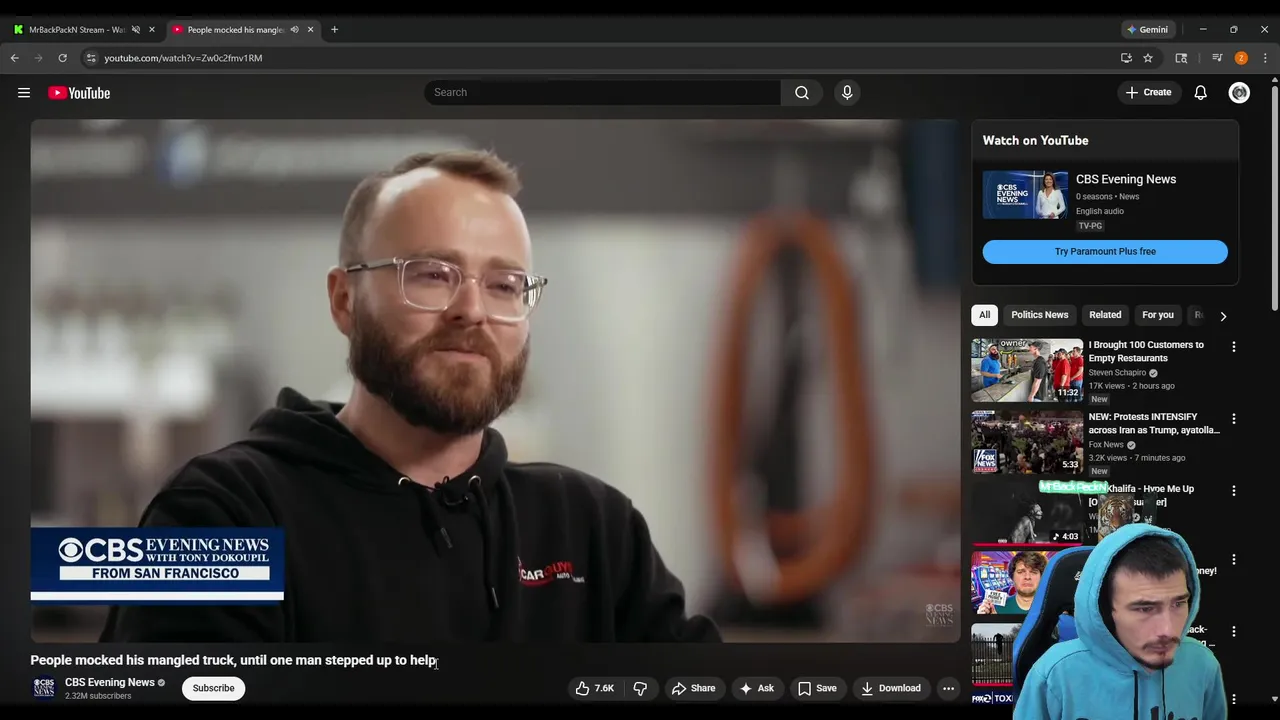Go to YouTube home via logo

point(79,93)
